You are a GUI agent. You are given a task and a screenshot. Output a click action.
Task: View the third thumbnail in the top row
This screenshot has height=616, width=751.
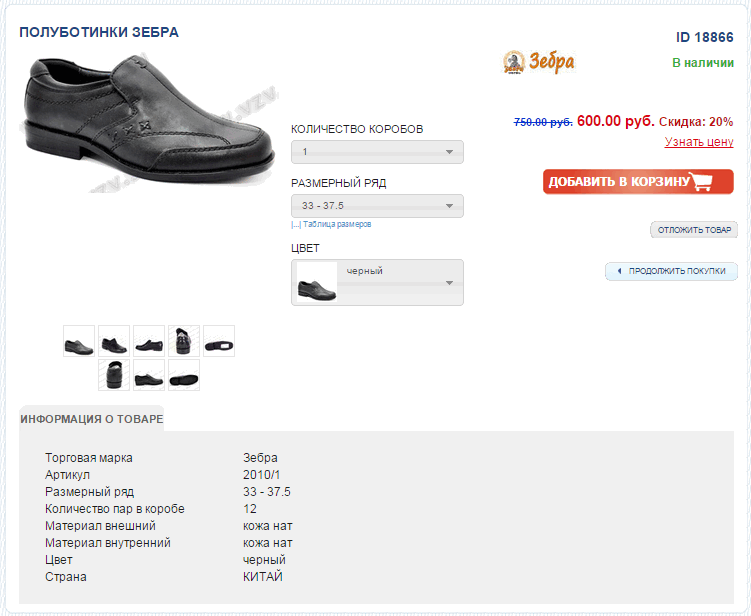pyautogui.click(x=149, y=341)
